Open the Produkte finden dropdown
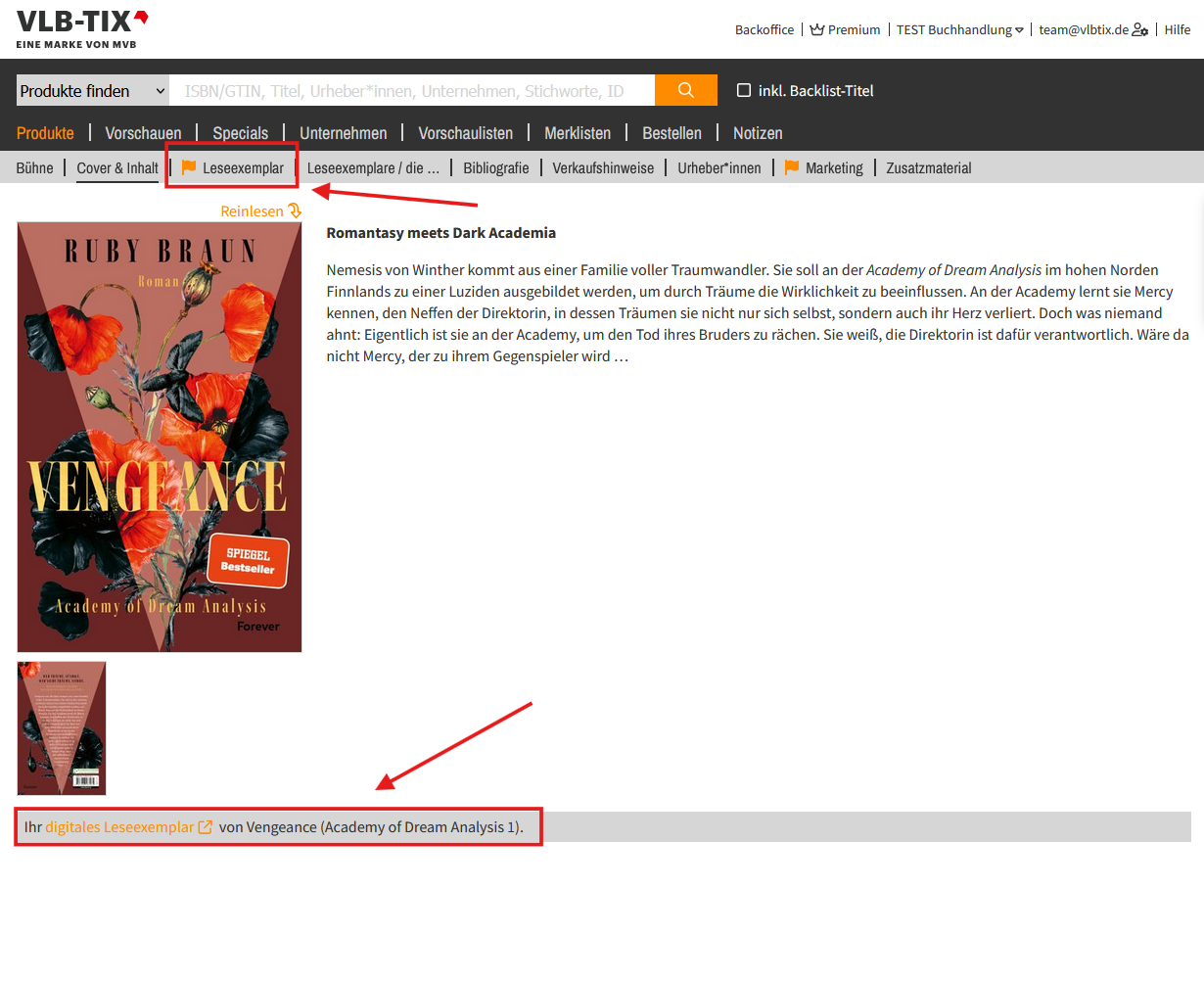This screenshot has width=1204, height=982. pyautogui.click(x=93, y=90)
